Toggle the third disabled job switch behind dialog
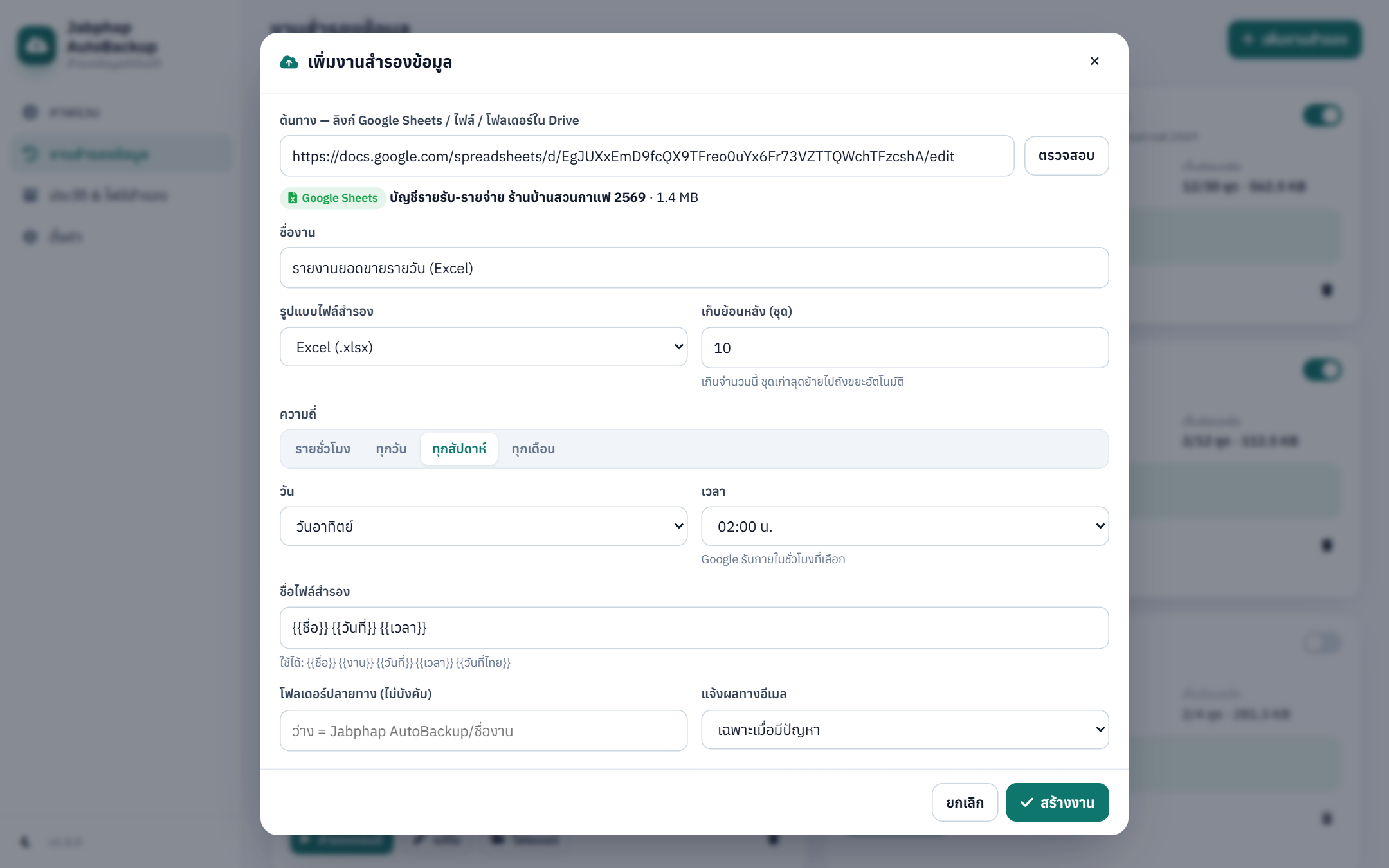1389x868 pixels. click(x=1323, y=642)
